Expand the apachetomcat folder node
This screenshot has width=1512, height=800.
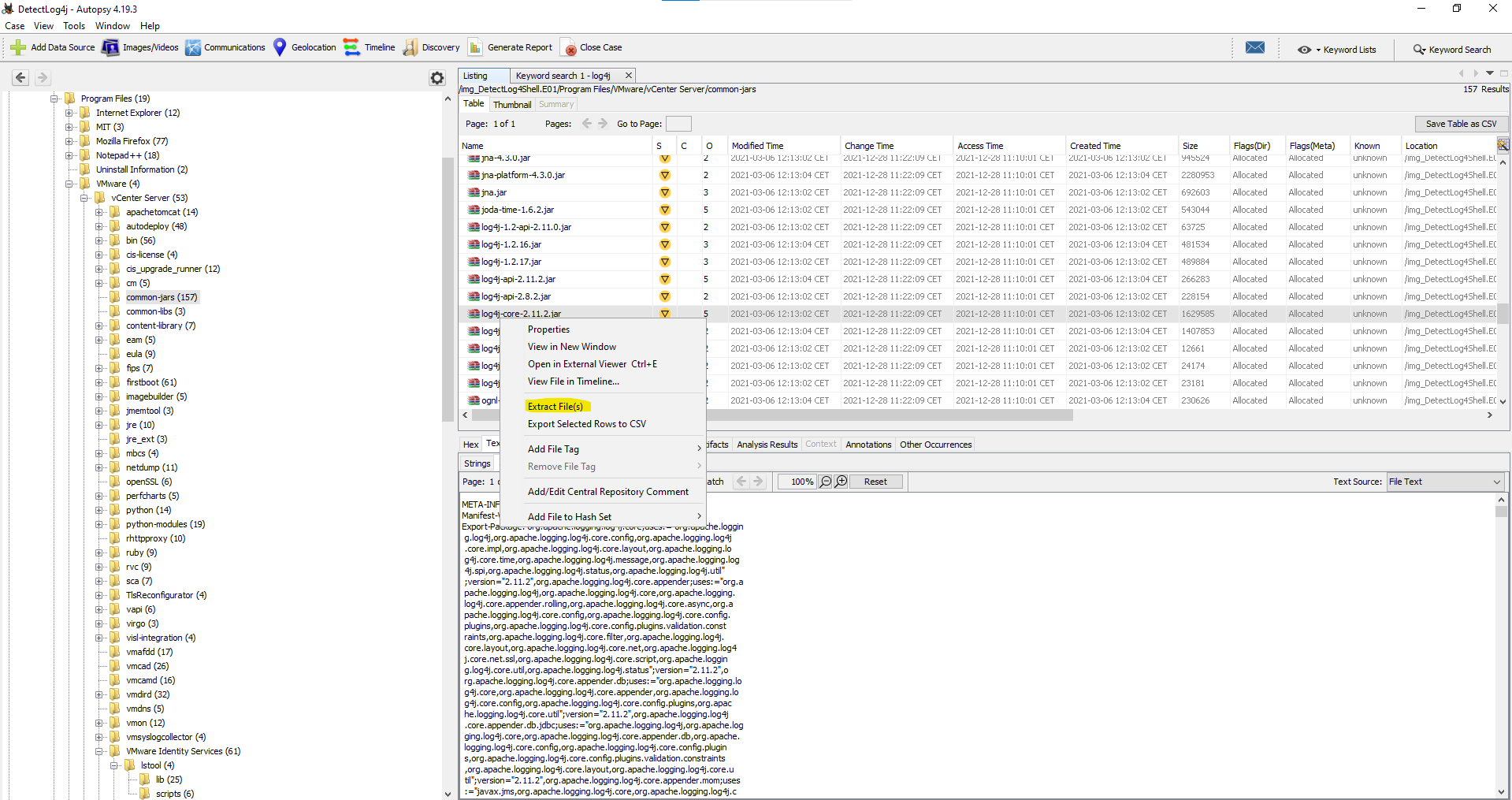[x=99, y=212]
